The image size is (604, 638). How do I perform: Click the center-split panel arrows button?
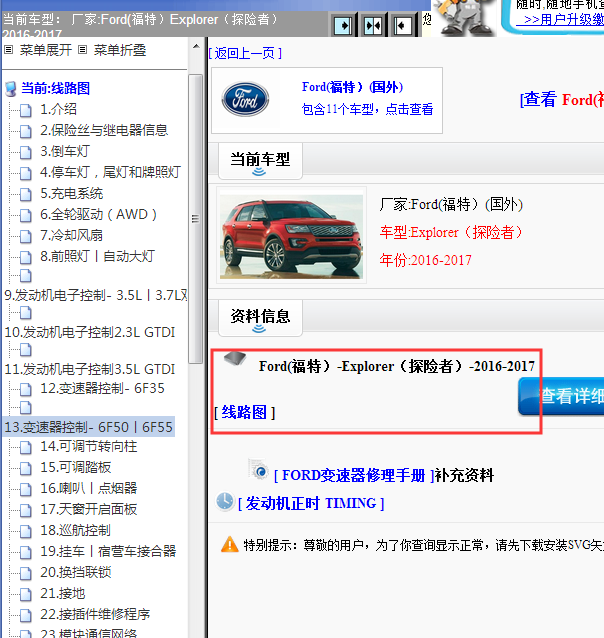point(373,26)
